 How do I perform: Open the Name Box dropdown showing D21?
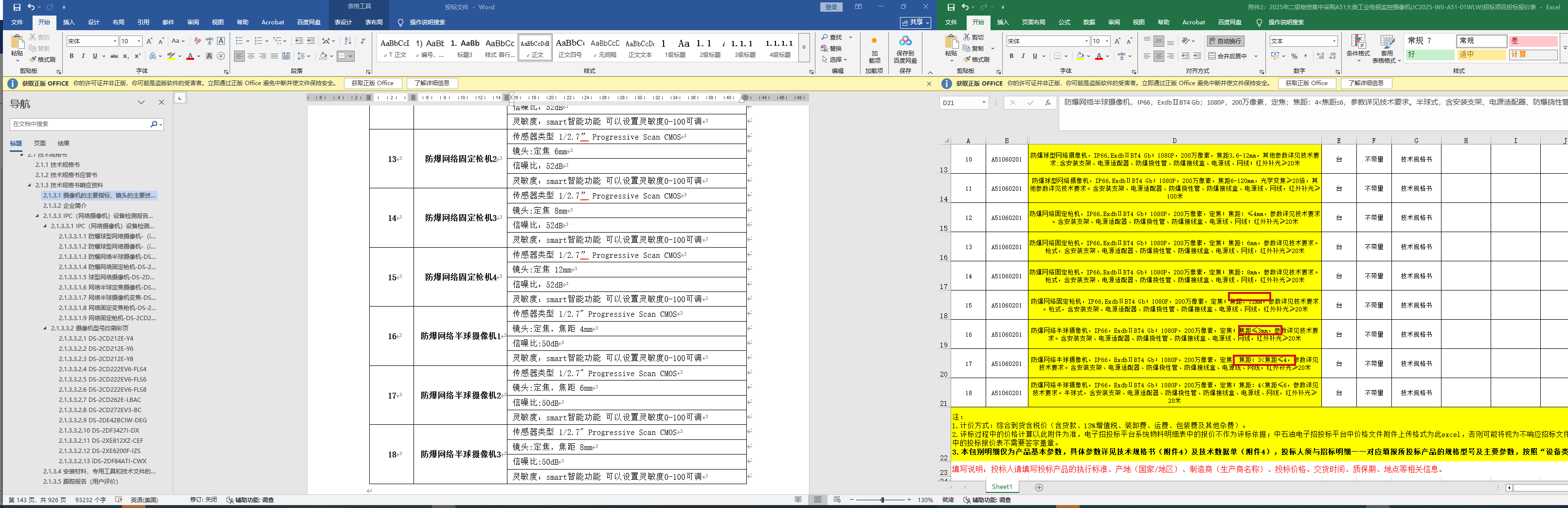(x=984, y=103)
